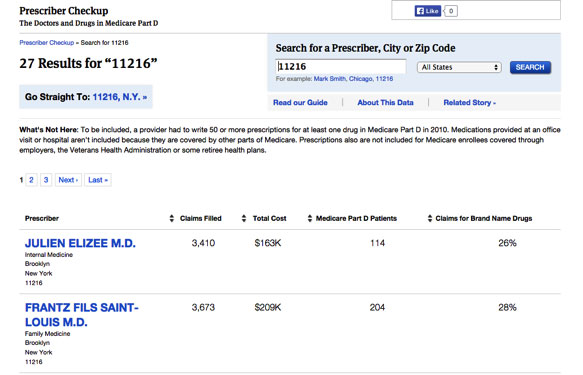Click the Facebook Like button
This screenshot has height=375, width=583.
point(428,11)
